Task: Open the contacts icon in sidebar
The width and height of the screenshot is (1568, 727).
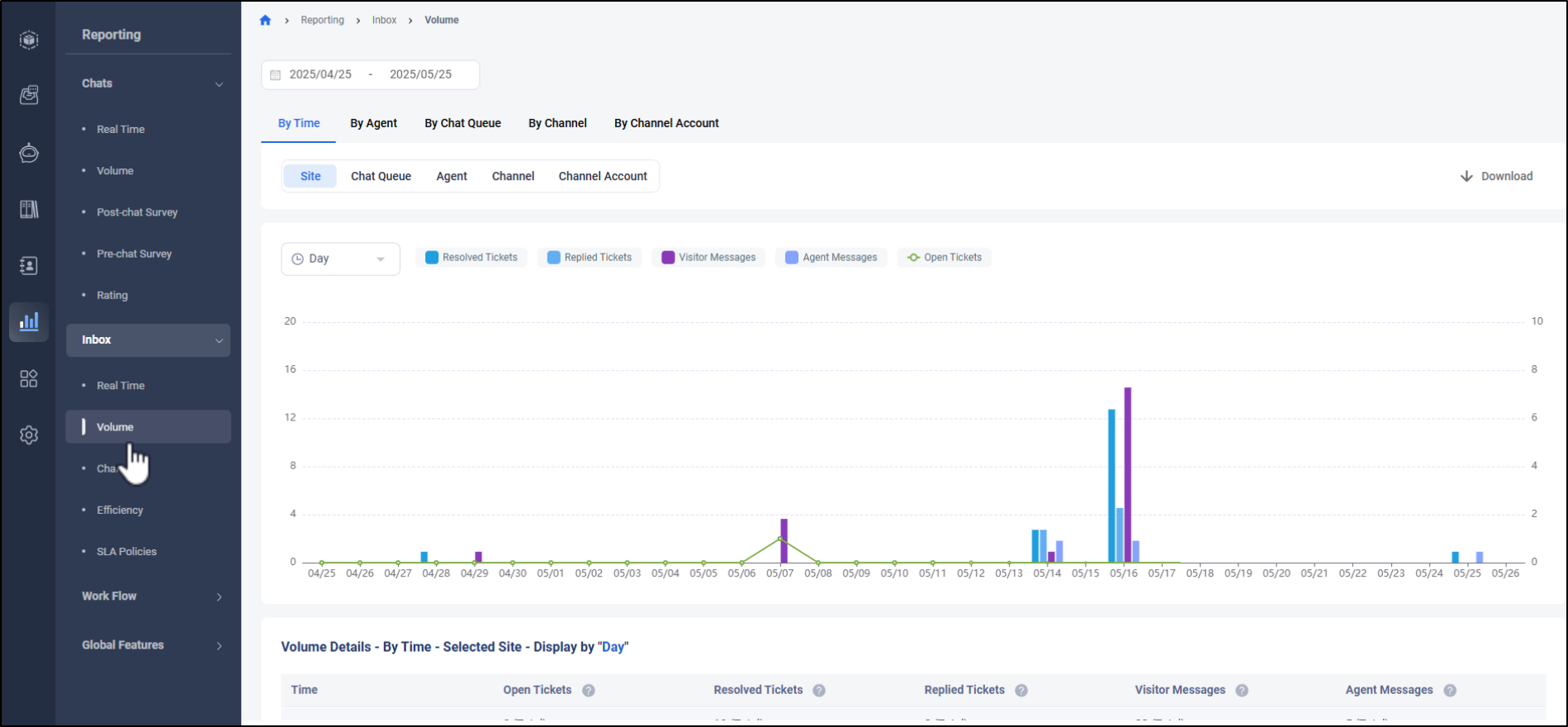Action: click(29, 266)
